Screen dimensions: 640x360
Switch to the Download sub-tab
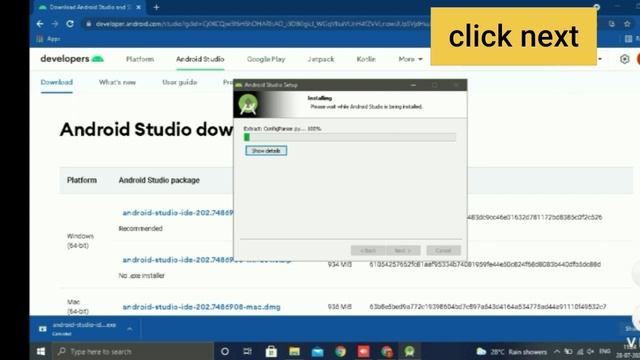click(56, 82)
